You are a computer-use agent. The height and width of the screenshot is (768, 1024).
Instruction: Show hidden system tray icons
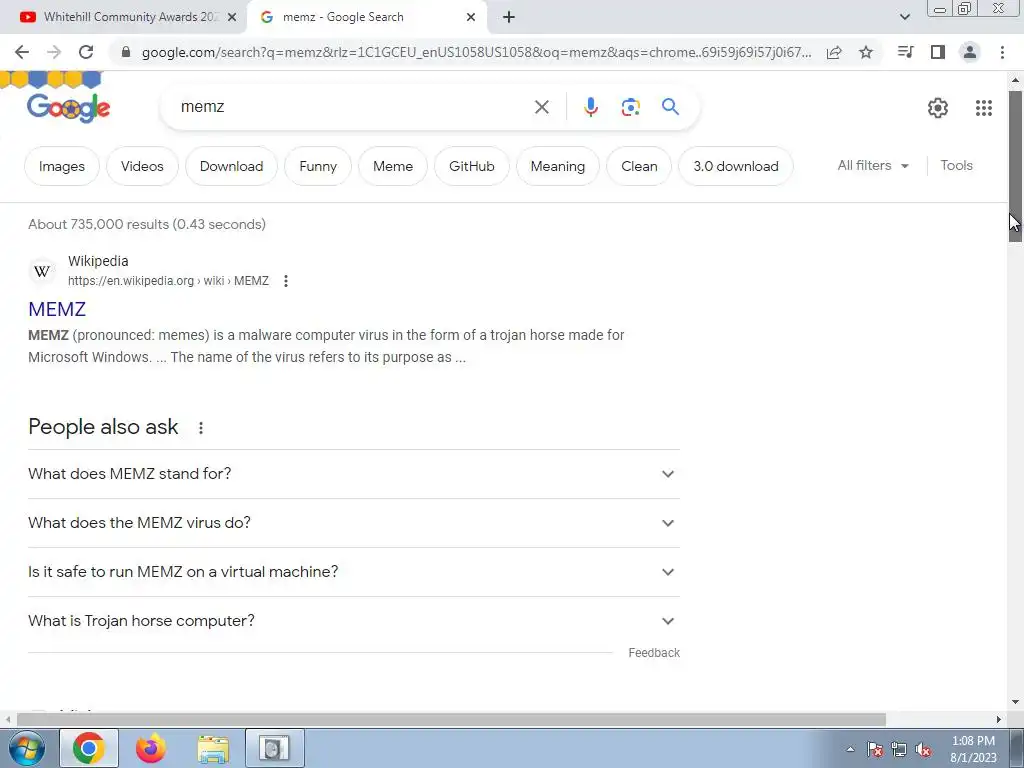[850, 749]
